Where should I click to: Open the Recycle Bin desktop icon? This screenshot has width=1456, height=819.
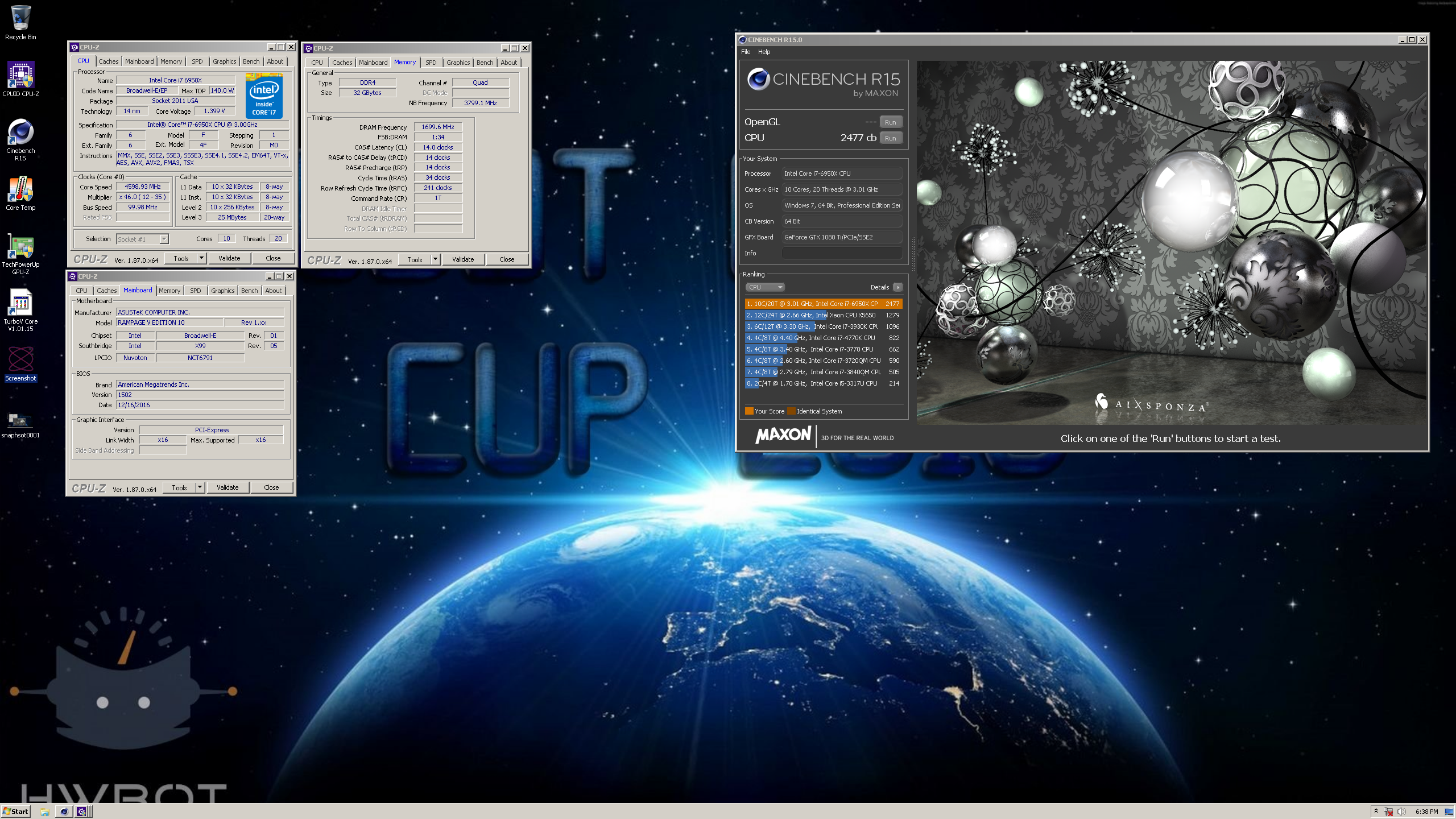[20, 23]
